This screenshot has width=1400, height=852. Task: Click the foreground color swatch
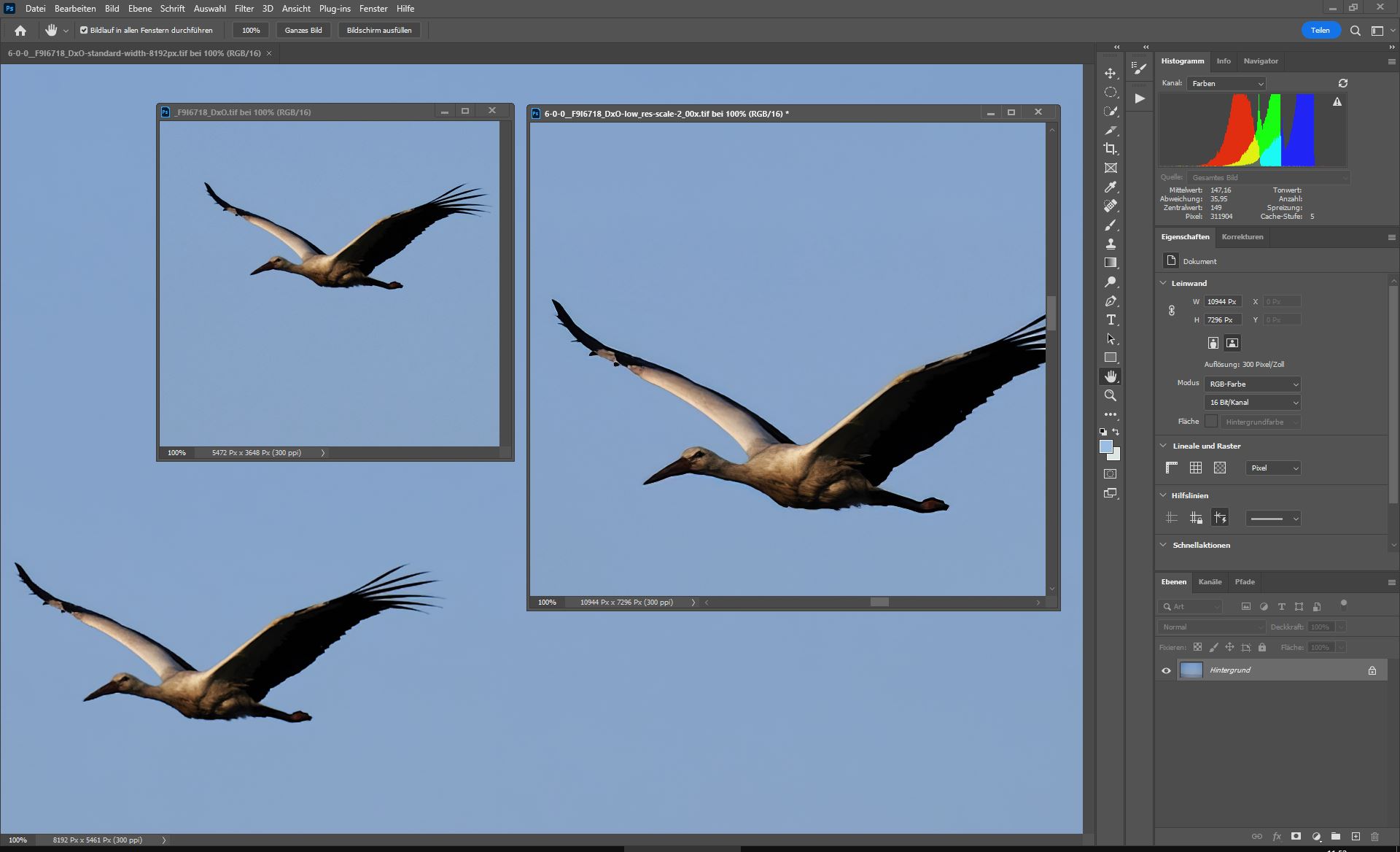[1105, 446]
